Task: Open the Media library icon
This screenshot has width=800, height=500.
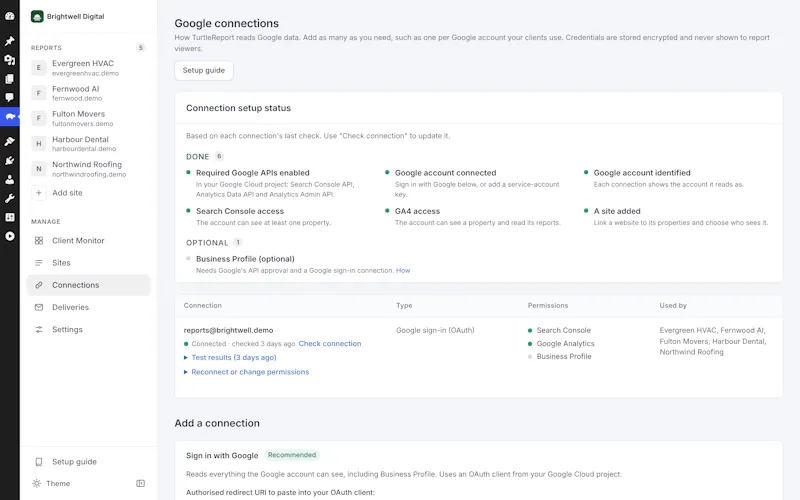Action: [10, 60]
